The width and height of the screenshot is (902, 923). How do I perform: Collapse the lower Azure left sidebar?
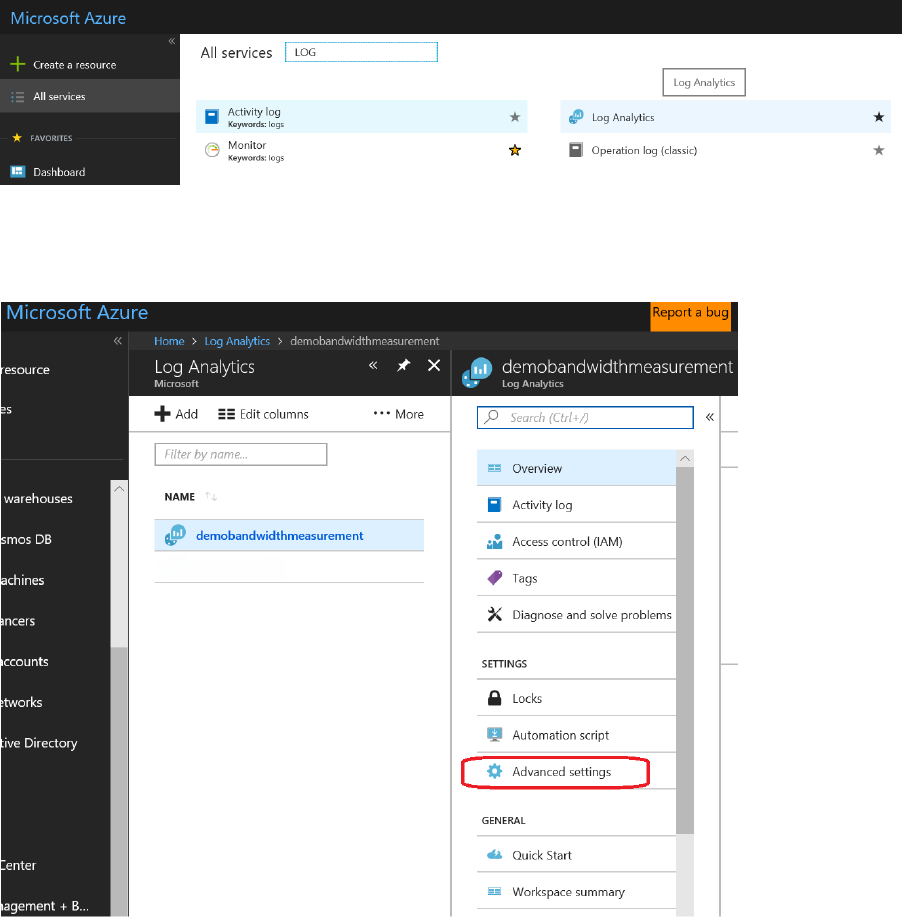(118, 341)
